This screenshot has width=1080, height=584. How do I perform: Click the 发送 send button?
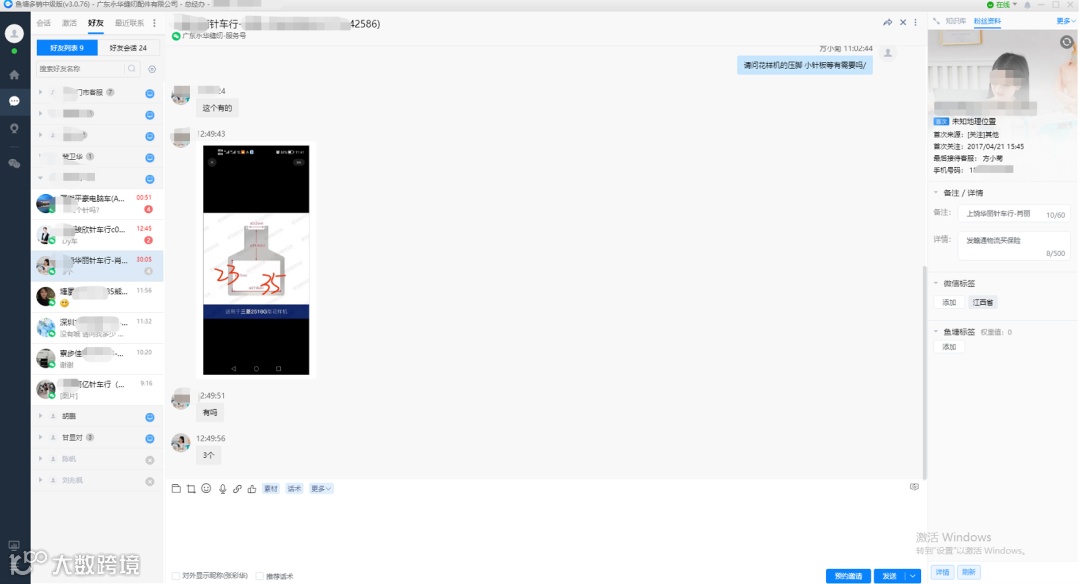pos(889,576)
